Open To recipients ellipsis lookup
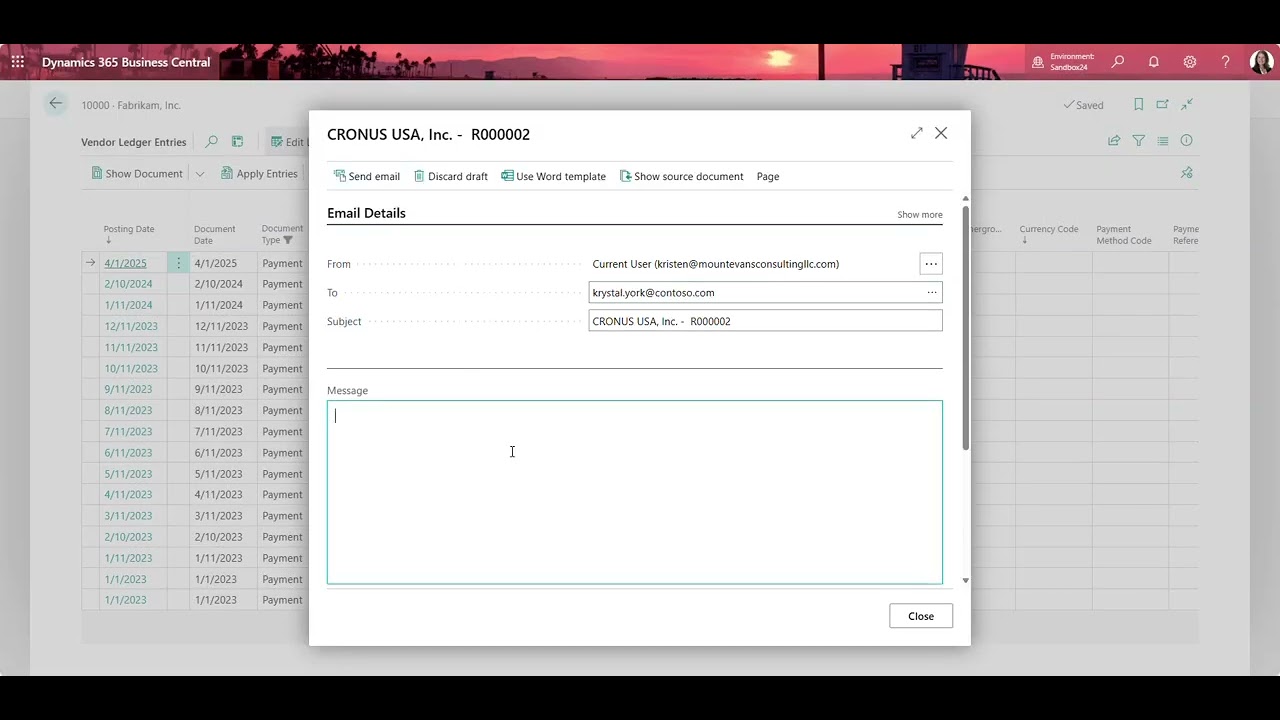The image size is (1280, 720). [932, 293]
